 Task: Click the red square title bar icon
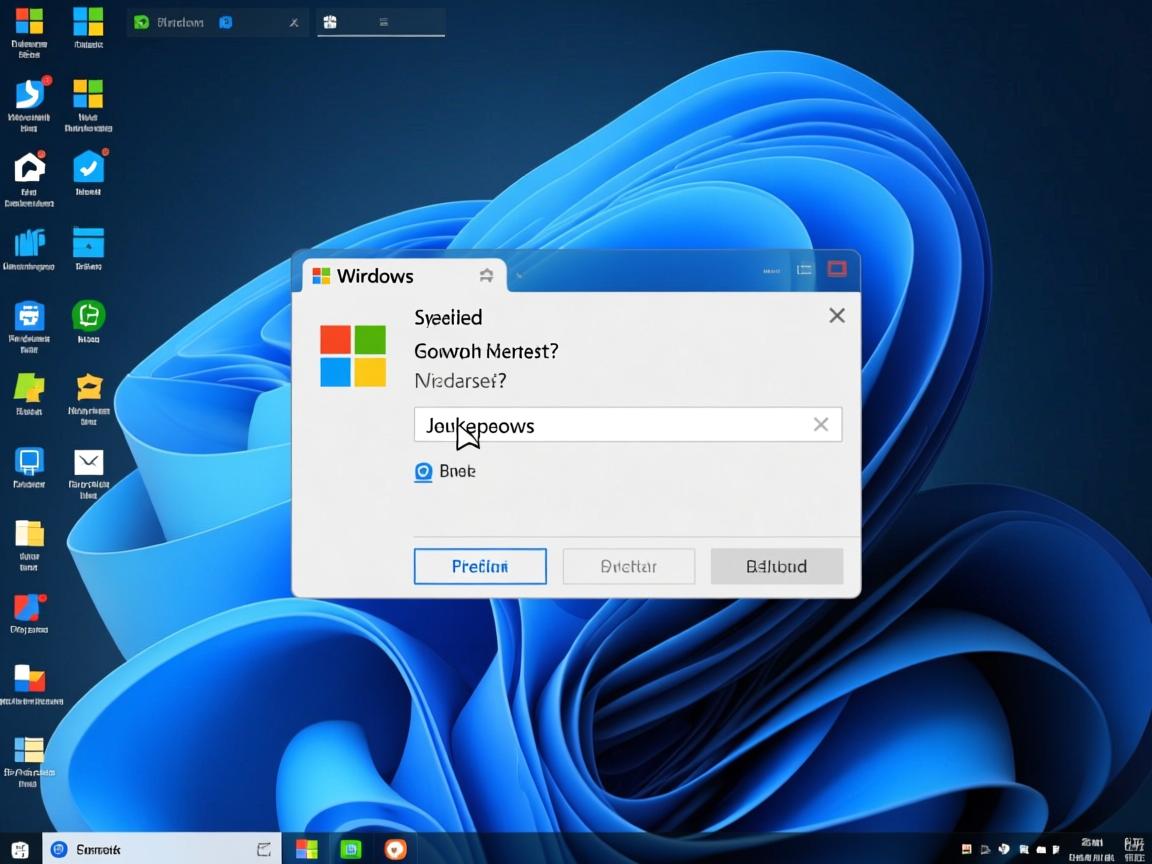click(836, 269)
